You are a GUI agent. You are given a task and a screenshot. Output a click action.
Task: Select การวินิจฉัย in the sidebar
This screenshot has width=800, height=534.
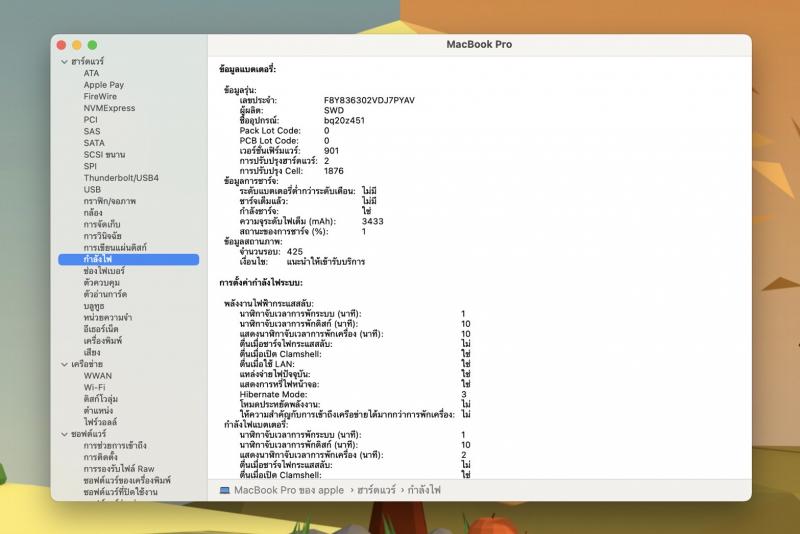point(103,236)
